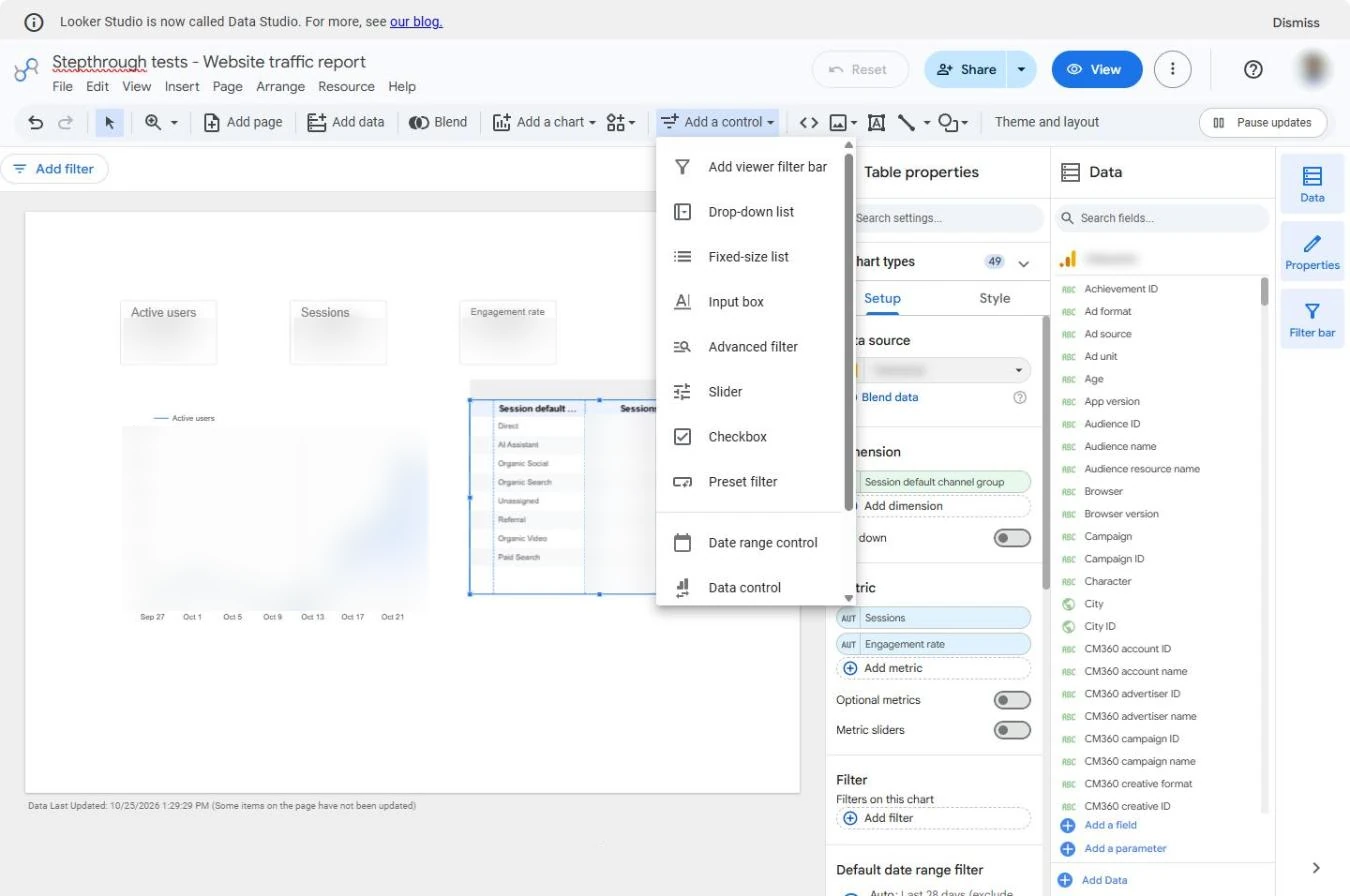Open the three-dot more options menu
Image resolution: width=1350 pixels, height=896 pixels.
(x=1173, y=69)
